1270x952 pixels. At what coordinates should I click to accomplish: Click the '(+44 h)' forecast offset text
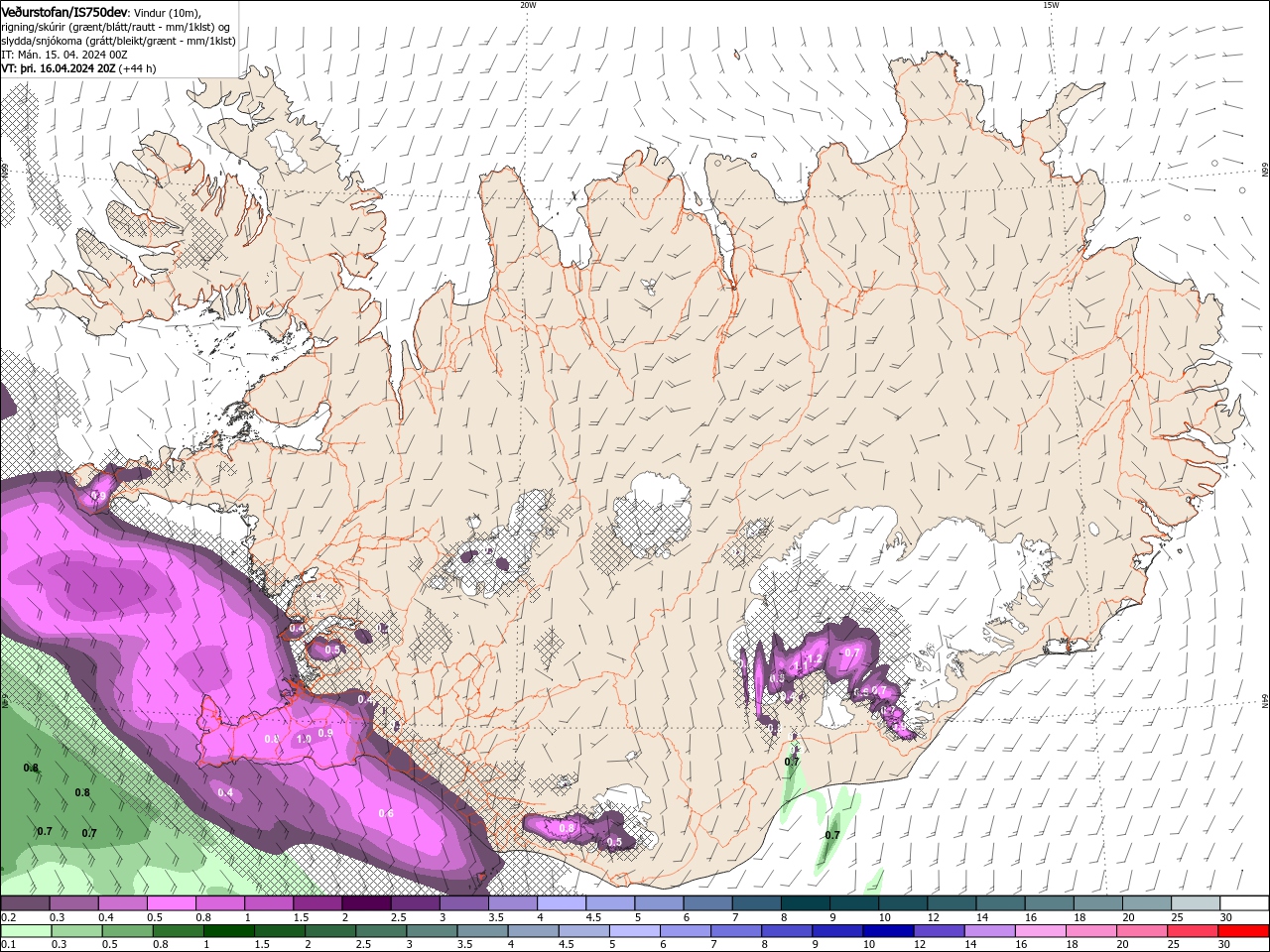coord(137,68)
